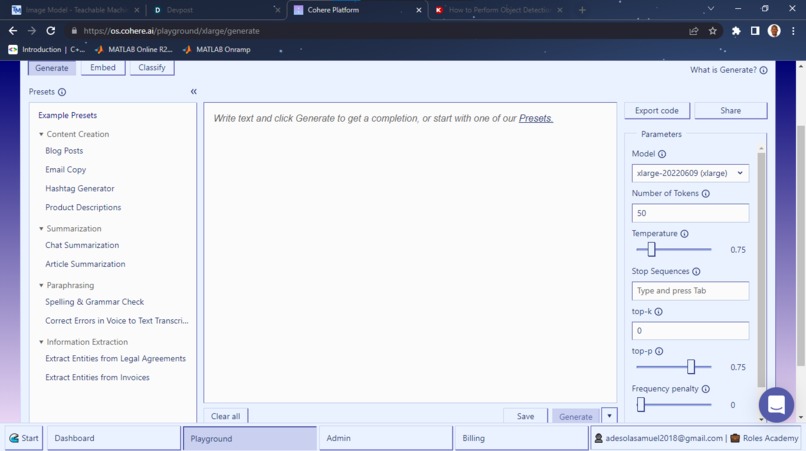The width and height of the screenshot is (806, 451).
Task: Click the share page icon in address bar
Action: coord(693,31)
